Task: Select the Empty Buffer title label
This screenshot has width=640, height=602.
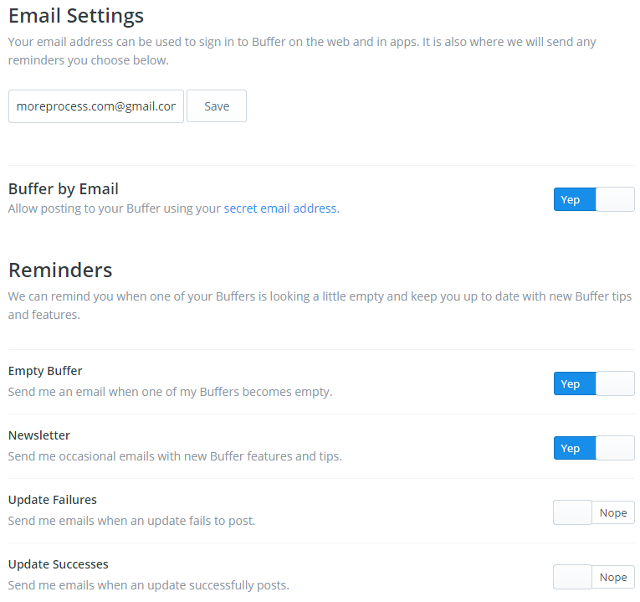Action: [x=45, y=371]
